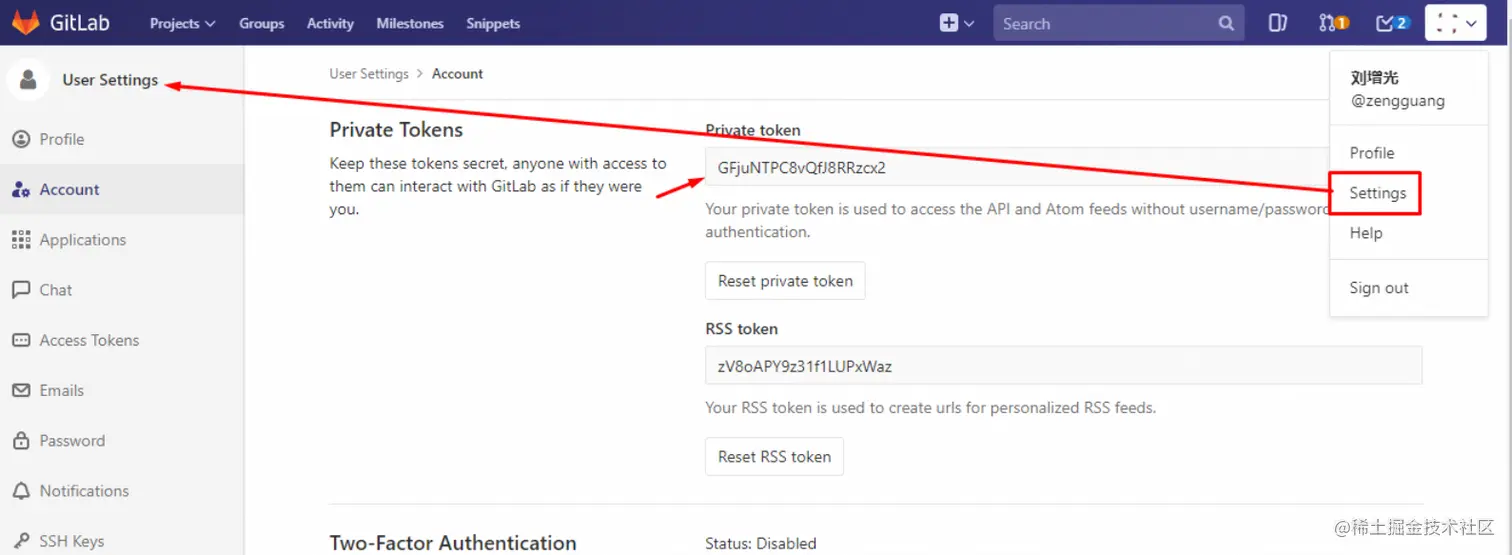The height and width of the screenshot is (555, 1512).
Task: Click the User Settings sidebar header
Action: click(110, 80)
